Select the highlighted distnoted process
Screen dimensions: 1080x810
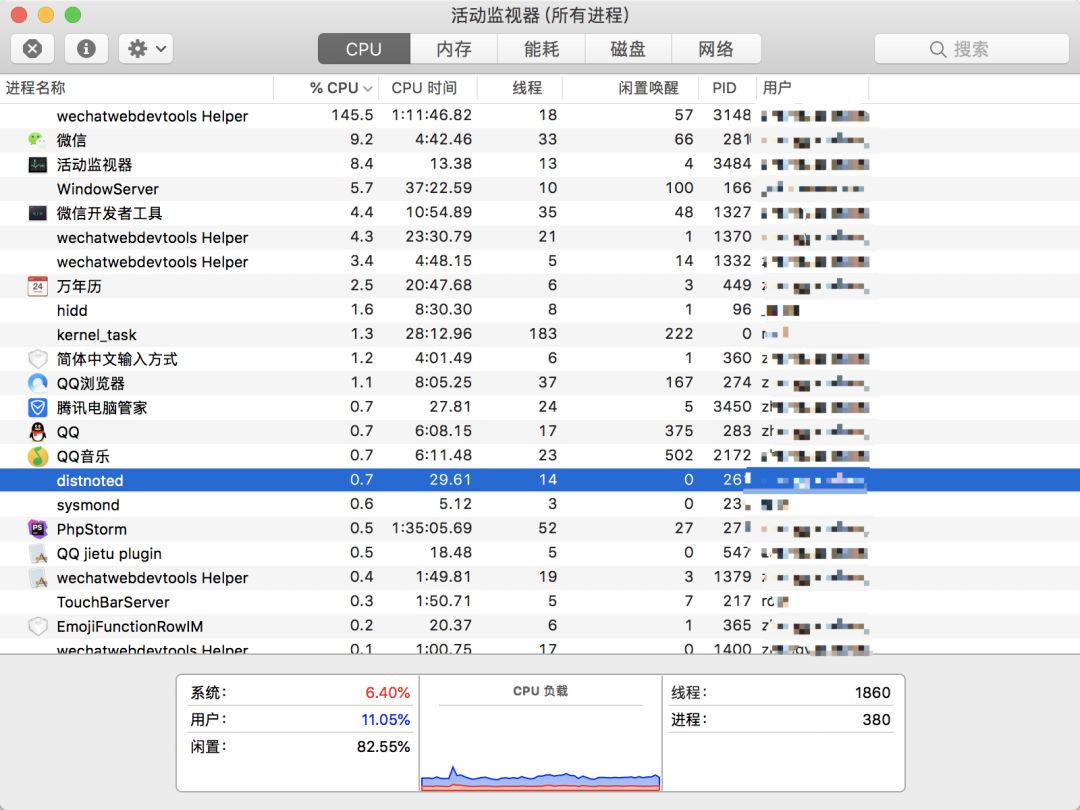[x=540, y=480]
